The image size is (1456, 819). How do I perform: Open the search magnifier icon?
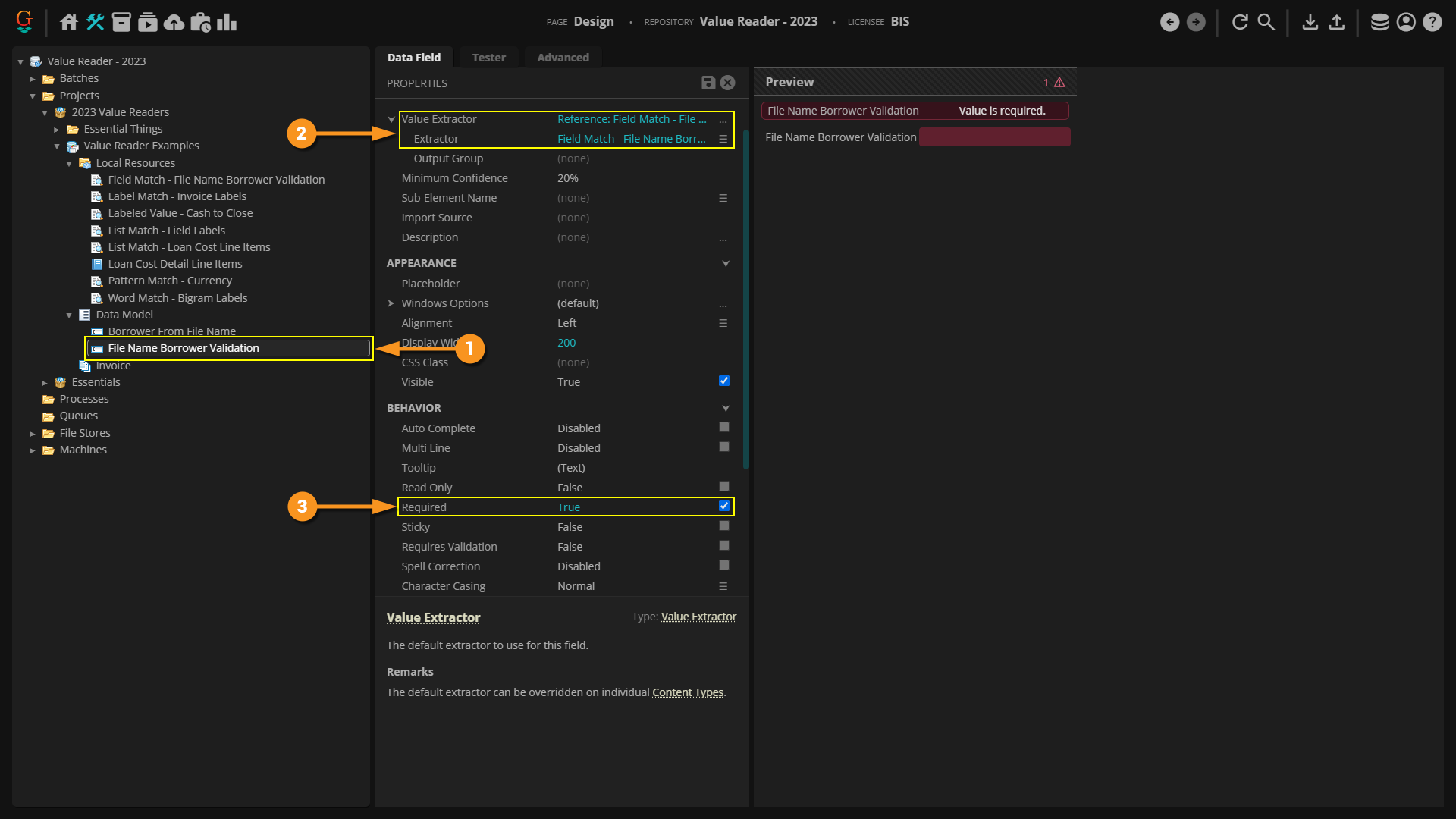(x=1266, y=22)
